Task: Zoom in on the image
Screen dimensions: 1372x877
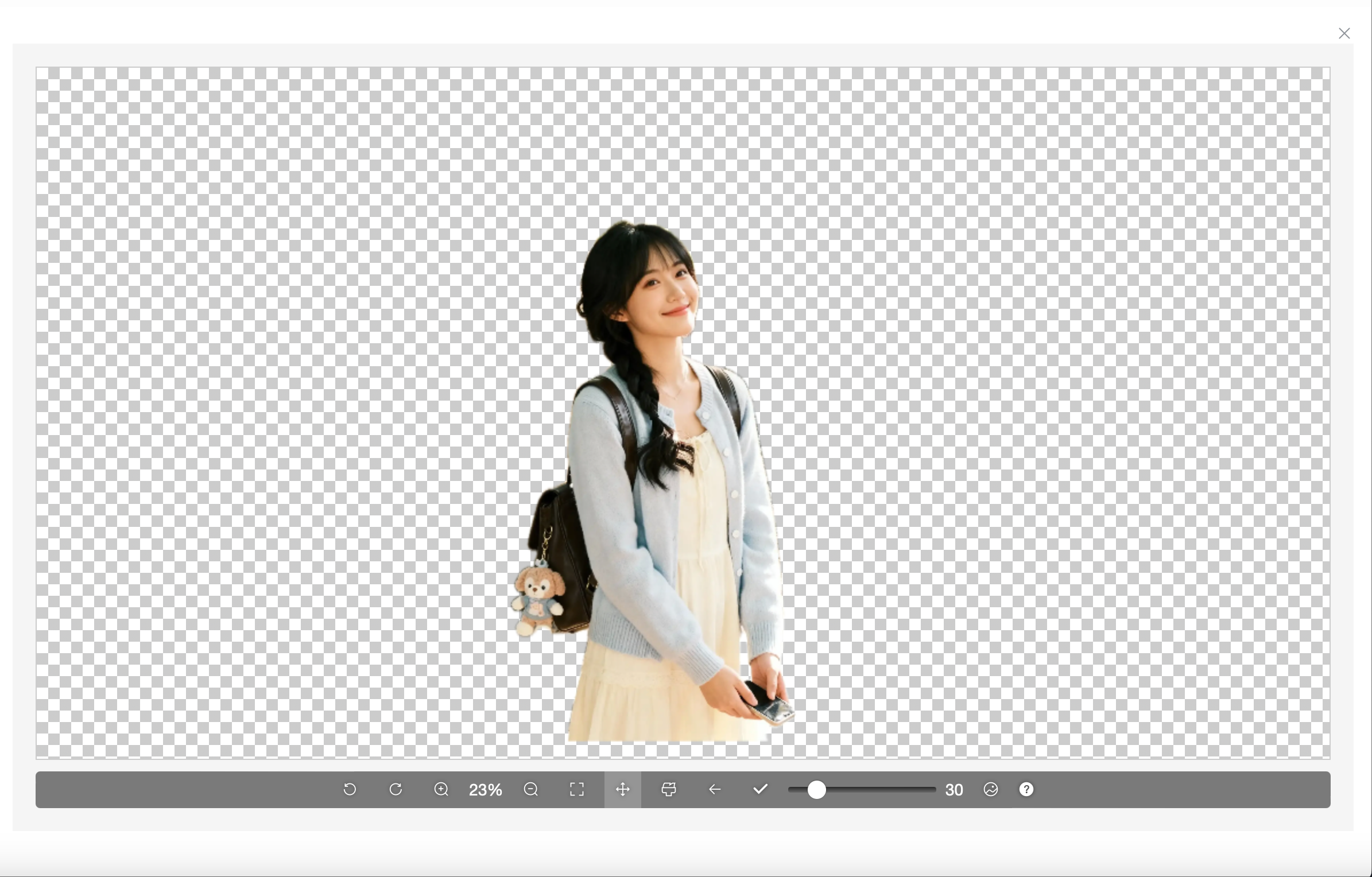Action: click(441, 790)
